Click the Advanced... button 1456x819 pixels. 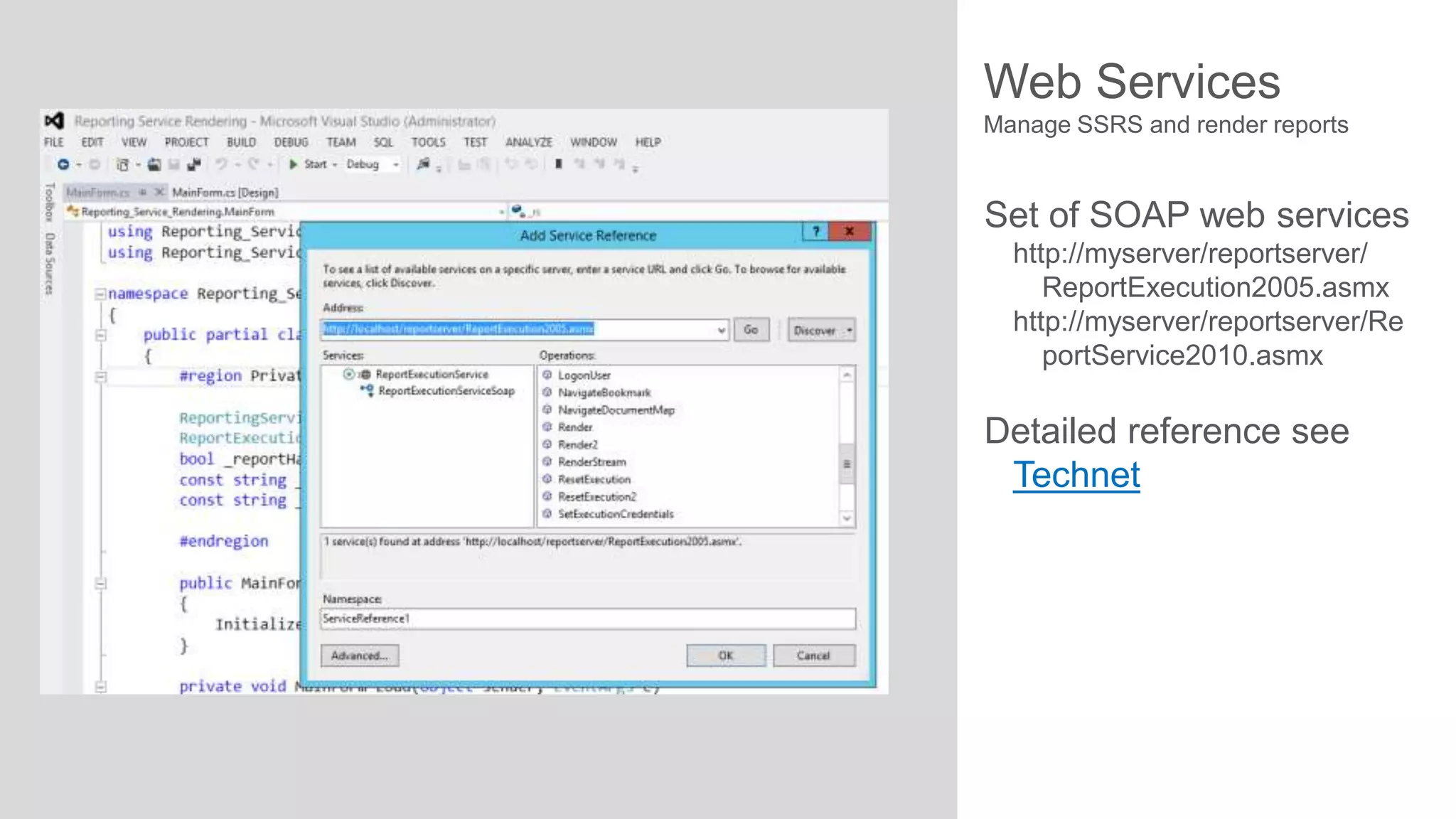(x=360, y=655)
